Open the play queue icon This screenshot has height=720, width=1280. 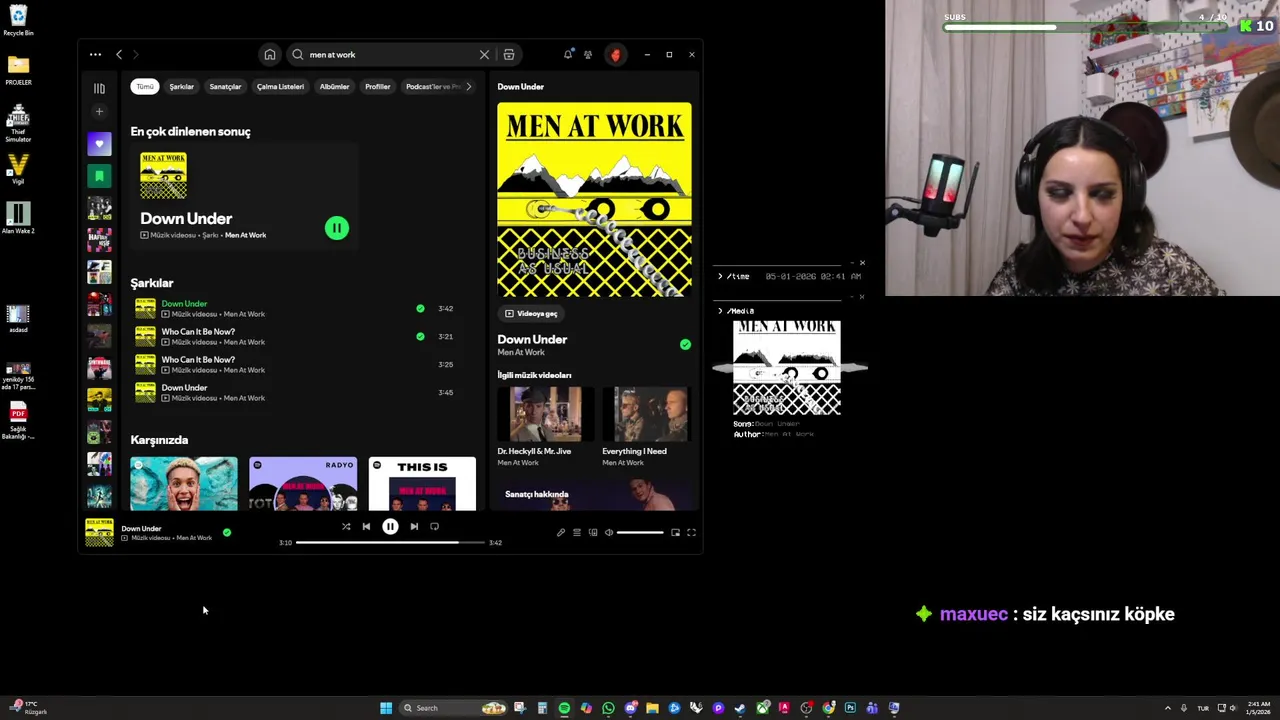click(577, 532)
